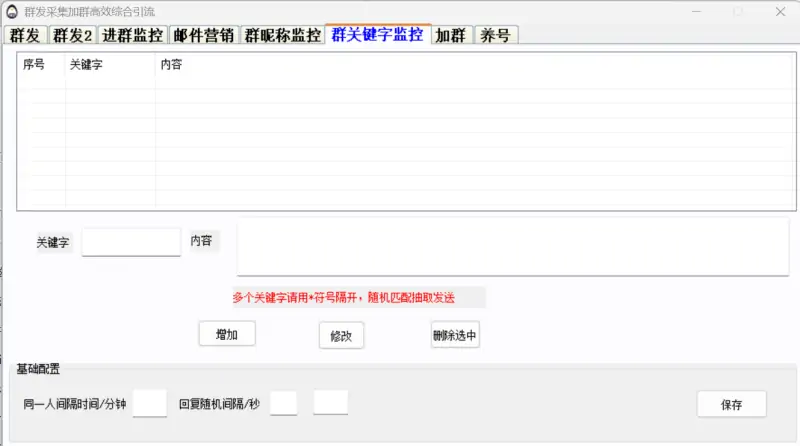800x446 pixels.
Task: Click the first 回复随机间隔/秒 input box
Action: click(283, 404)
